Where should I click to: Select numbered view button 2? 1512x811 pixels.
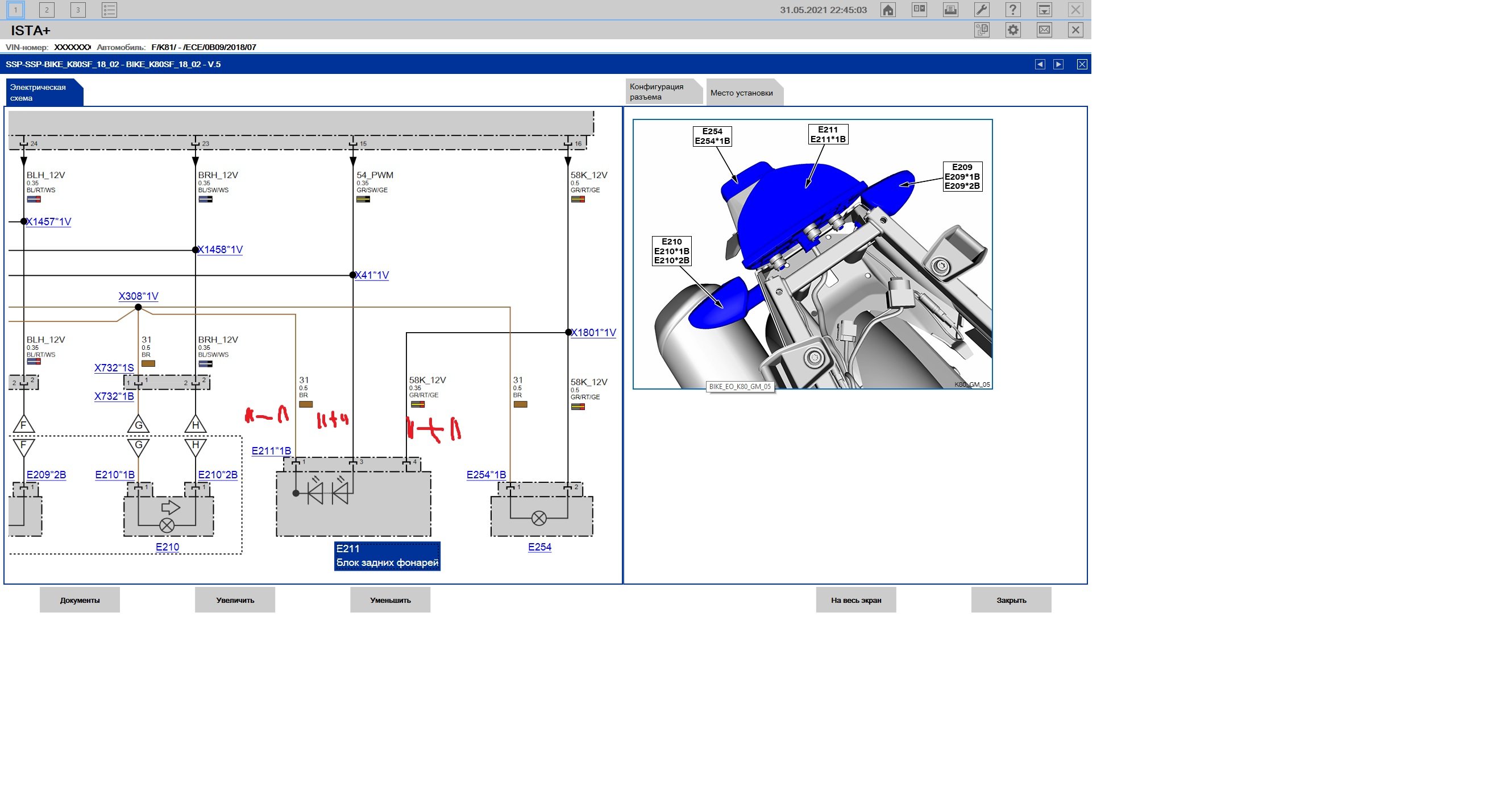point(47,10)
